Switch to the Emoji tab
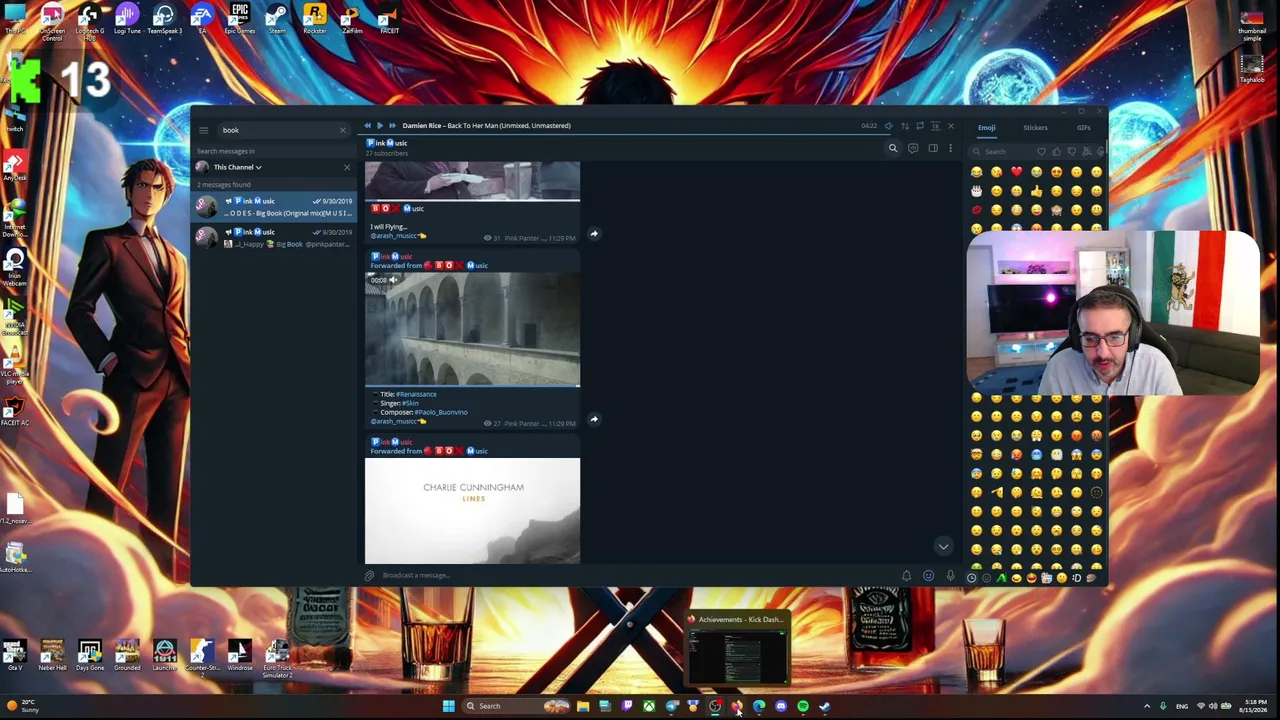The height and width of the screenshot is (720, 1280). (986, 128)
